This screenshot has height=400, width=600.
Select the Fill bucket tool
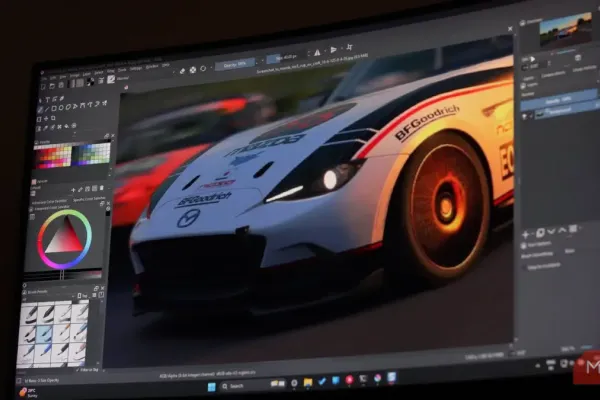coord(67,126)
